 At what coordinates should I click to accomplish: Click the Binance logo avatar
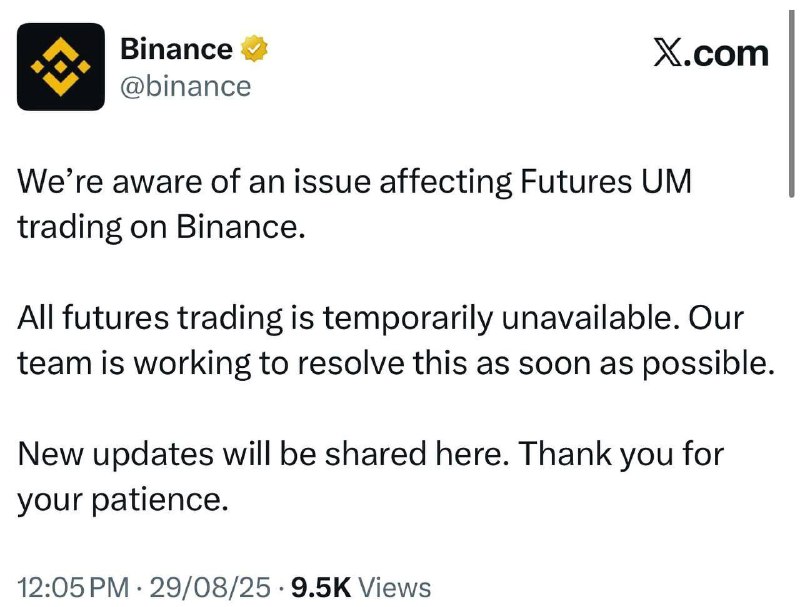tap(60, 66)
